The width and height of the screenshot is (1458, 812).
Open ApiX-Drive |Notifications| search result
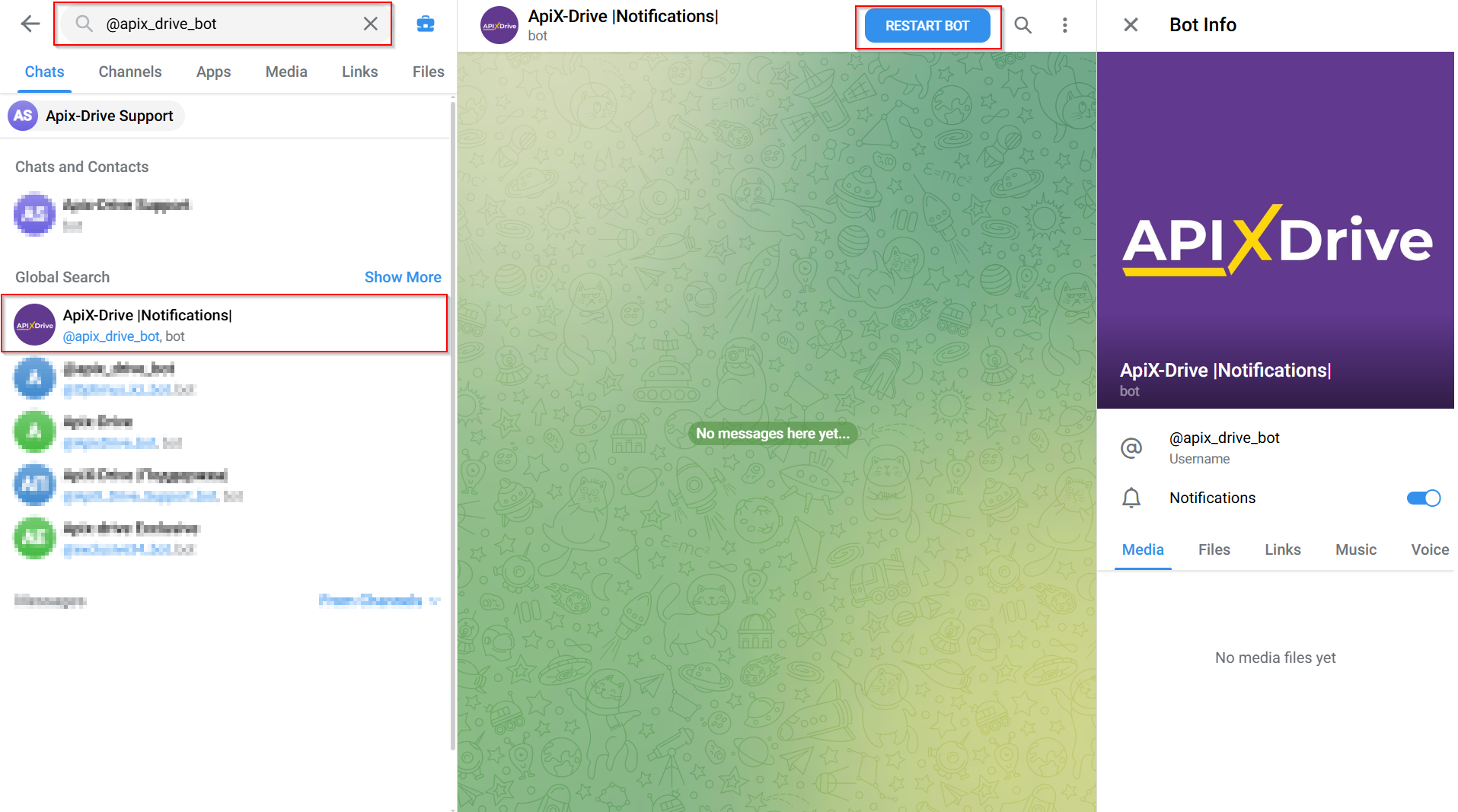click(x=225, y=325)
